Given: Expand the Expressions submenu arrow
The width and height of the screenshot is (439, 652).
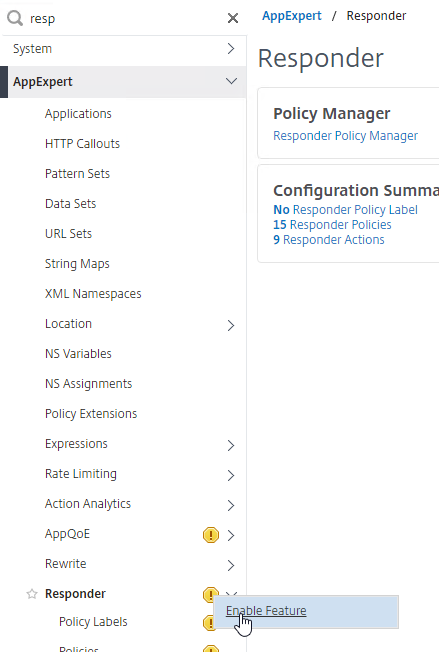Looking at the screenshot, I should coord(231,445).
